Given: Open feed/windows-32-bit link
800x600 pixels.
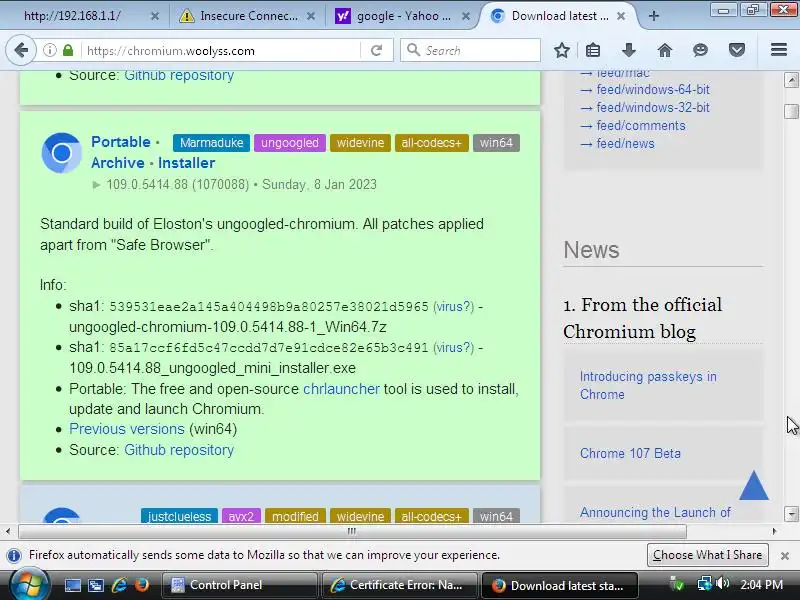Looking at the screenshot, I should tap(653, 108).
